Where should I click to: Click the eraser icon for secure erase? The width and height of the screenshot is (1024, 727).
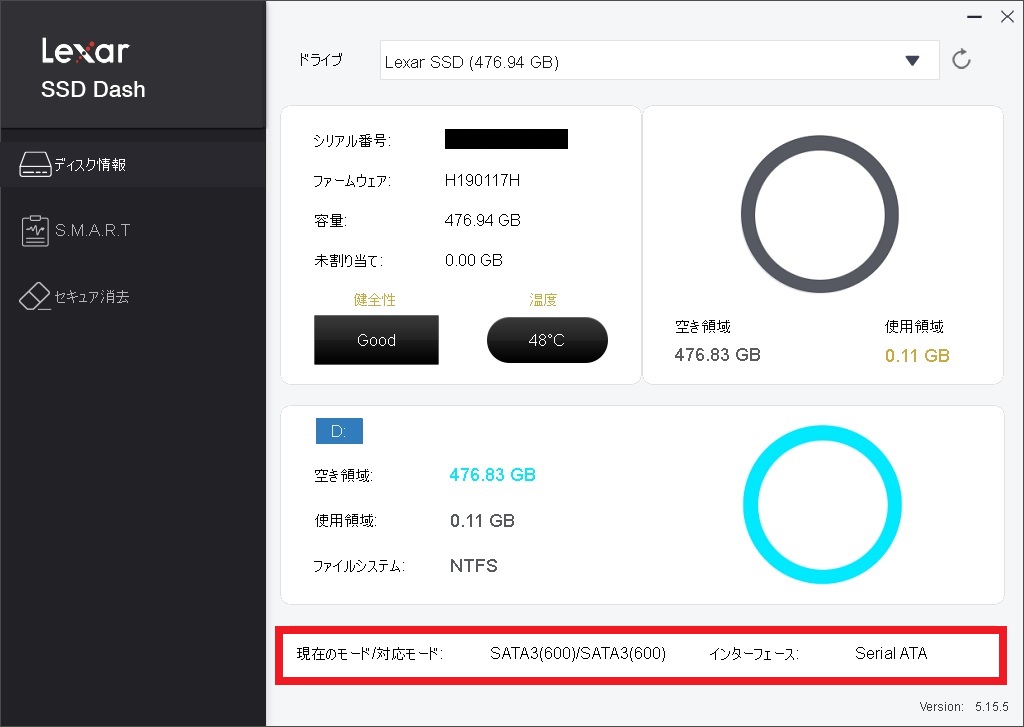tap(35, 297)
